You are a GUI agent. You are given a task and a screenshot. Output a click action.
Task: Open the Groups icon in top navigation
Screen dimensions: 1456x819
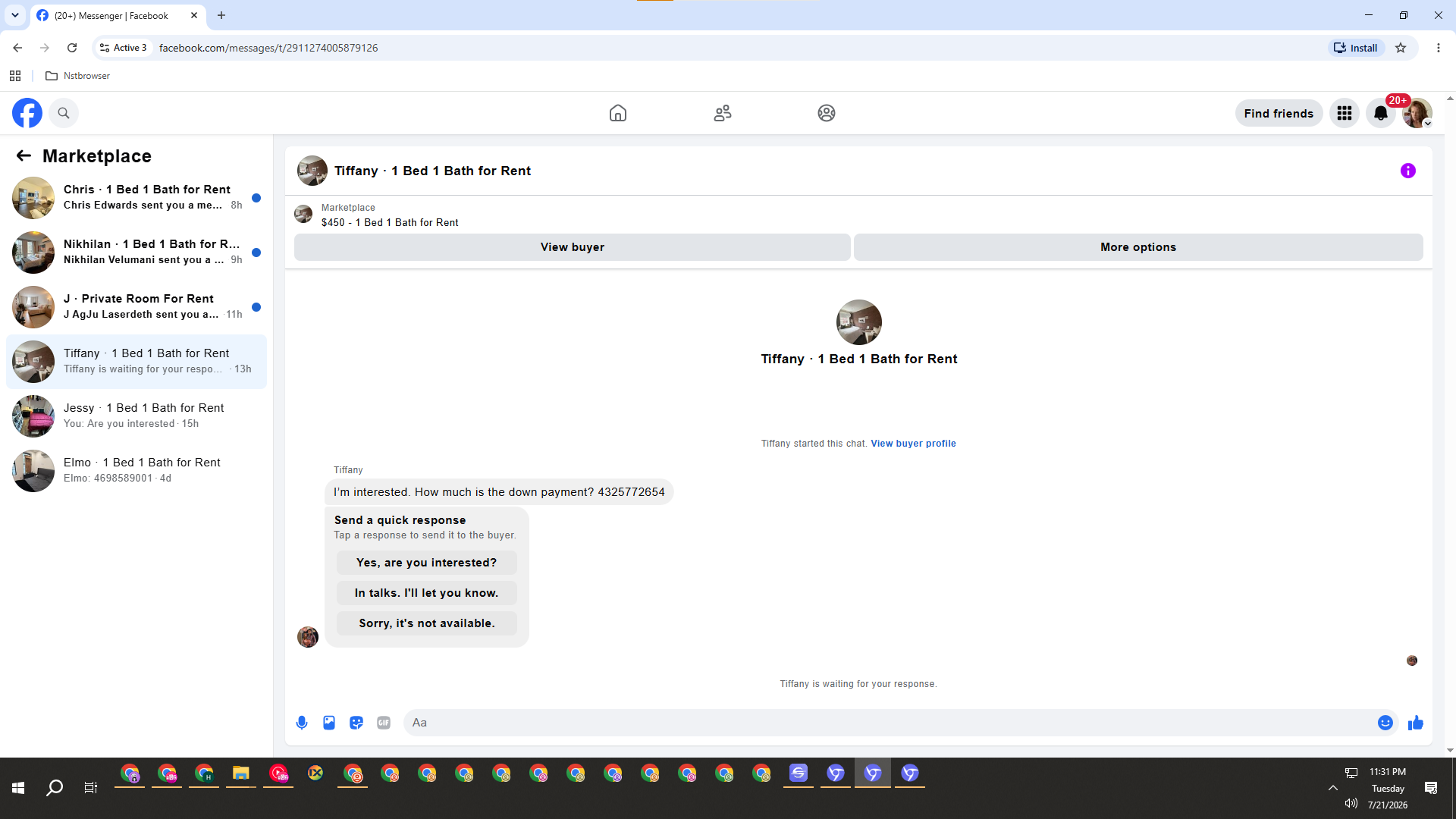point(827,113)
